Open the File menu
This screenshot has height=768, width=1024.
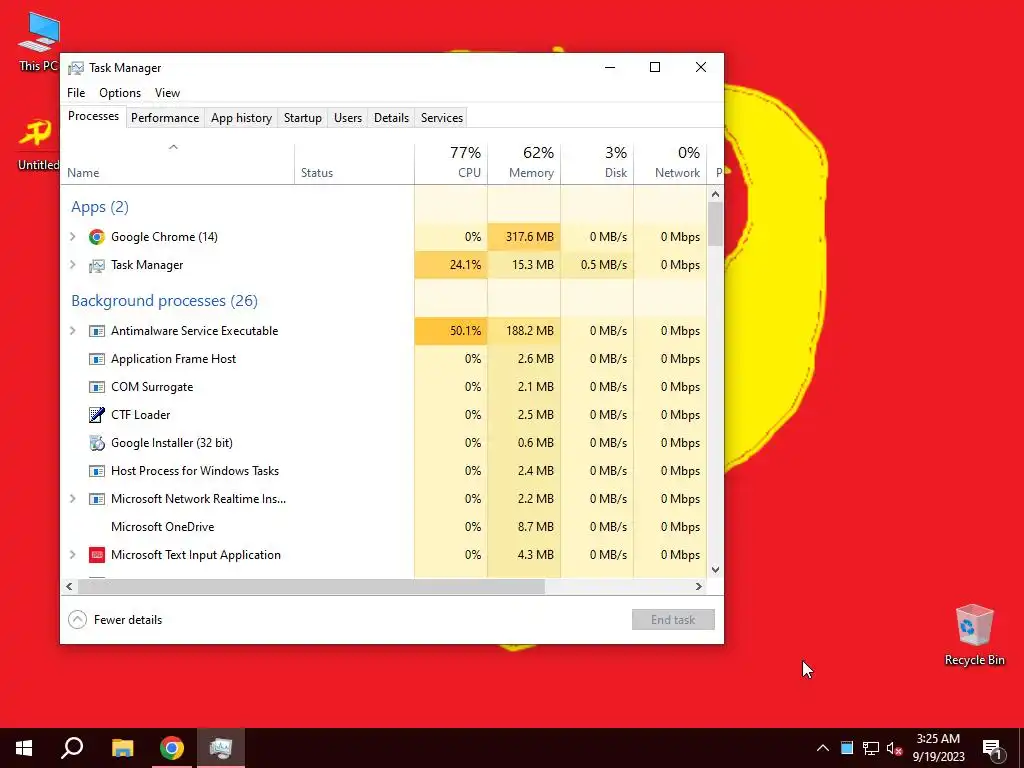(76, 93)
